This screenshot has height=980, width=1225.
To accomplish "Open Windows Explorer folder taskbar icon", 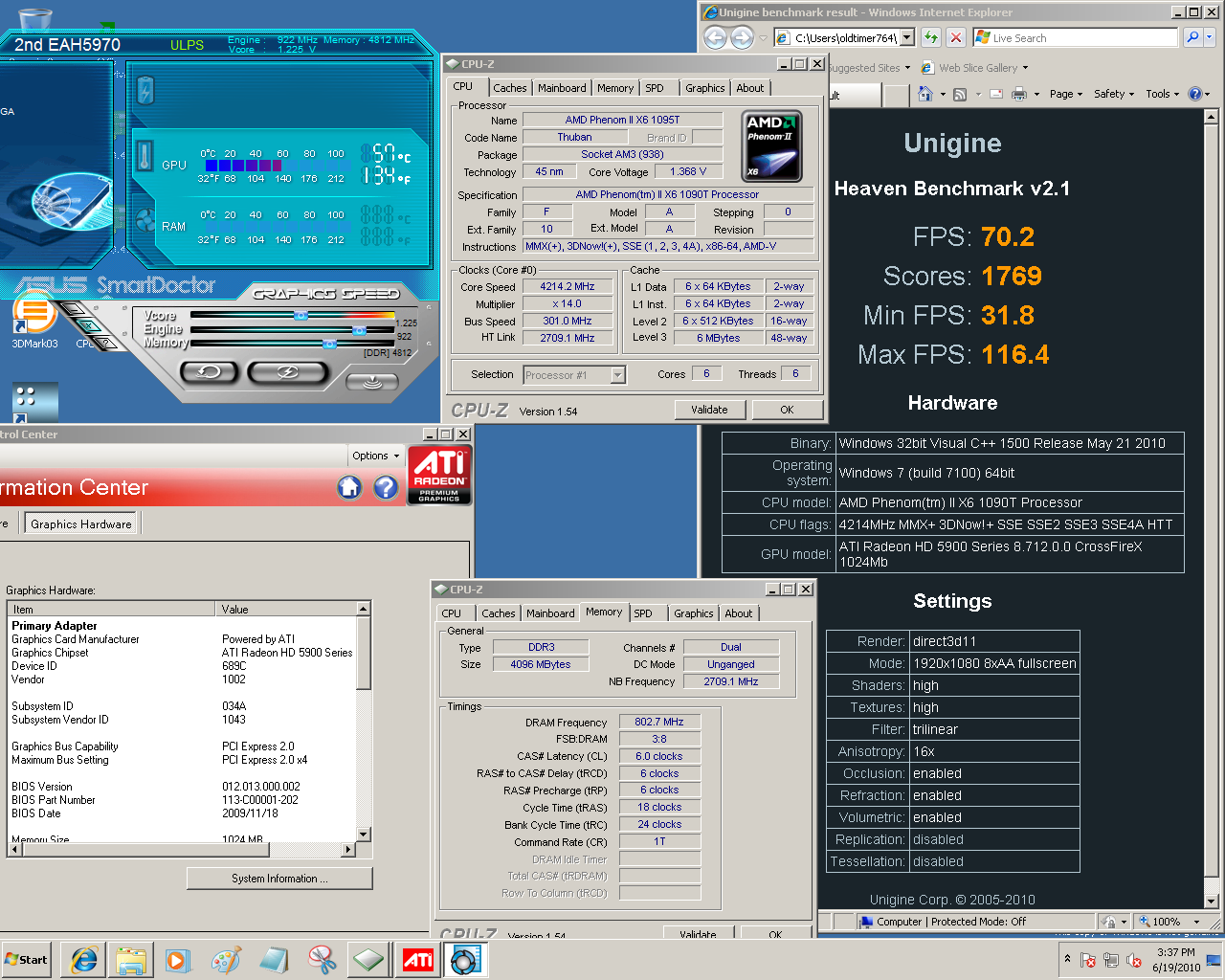I will (x=131, y=960).
